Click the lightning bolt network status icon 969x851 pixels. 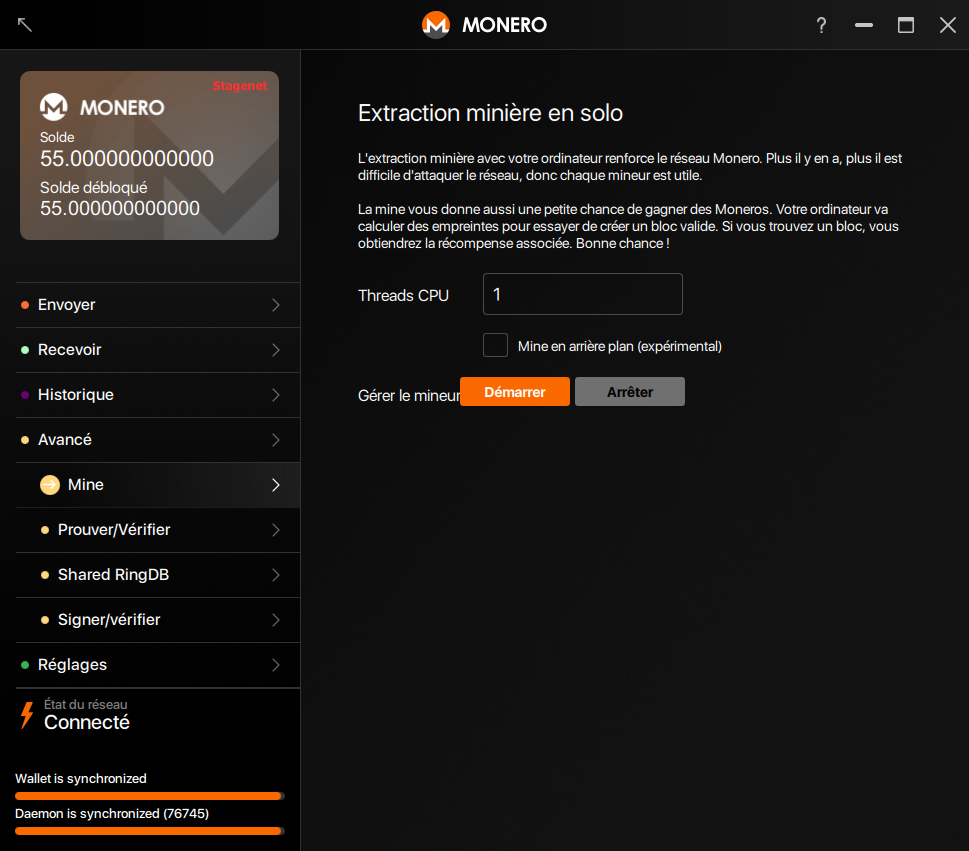[27, 715]
